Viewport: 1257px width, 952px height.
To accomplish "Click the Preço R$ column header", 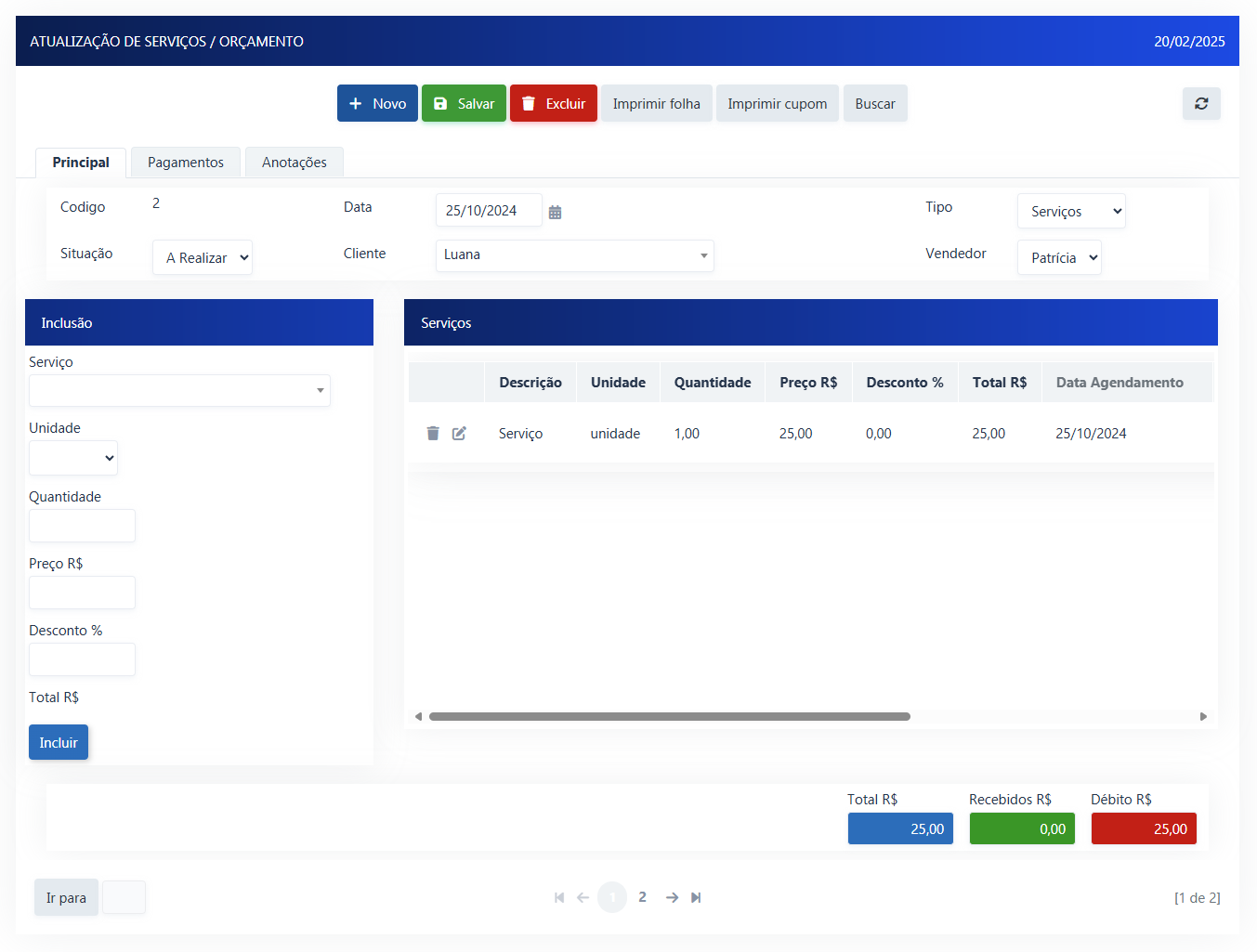I will click(x=808, y=383).
